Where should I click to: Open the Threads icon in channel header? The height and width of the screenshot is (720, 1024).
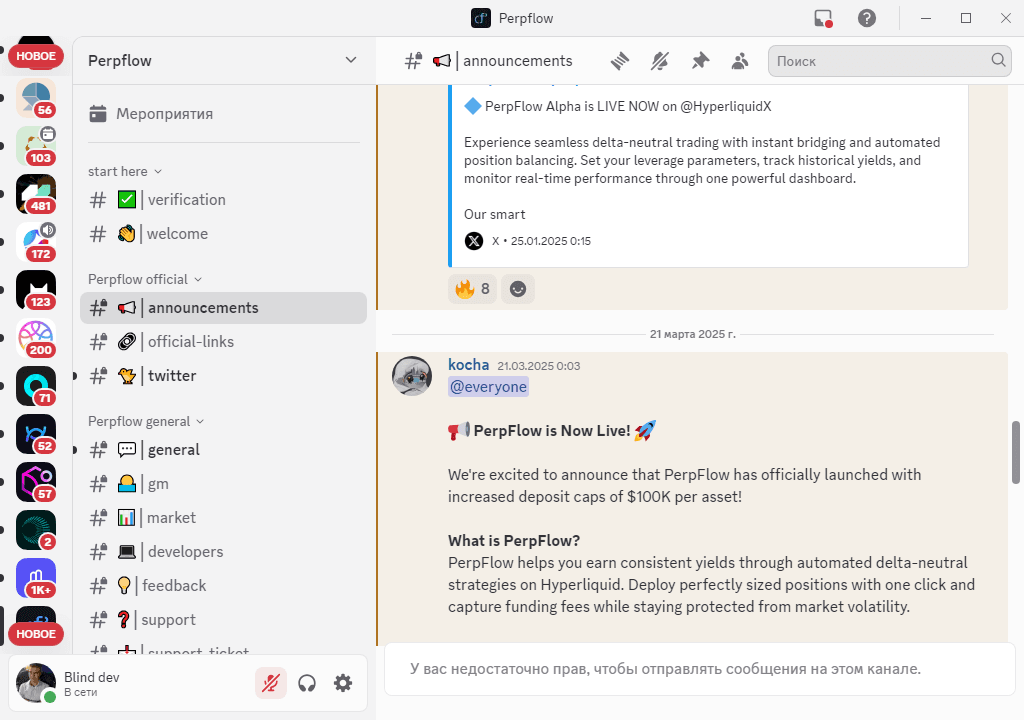620,61
